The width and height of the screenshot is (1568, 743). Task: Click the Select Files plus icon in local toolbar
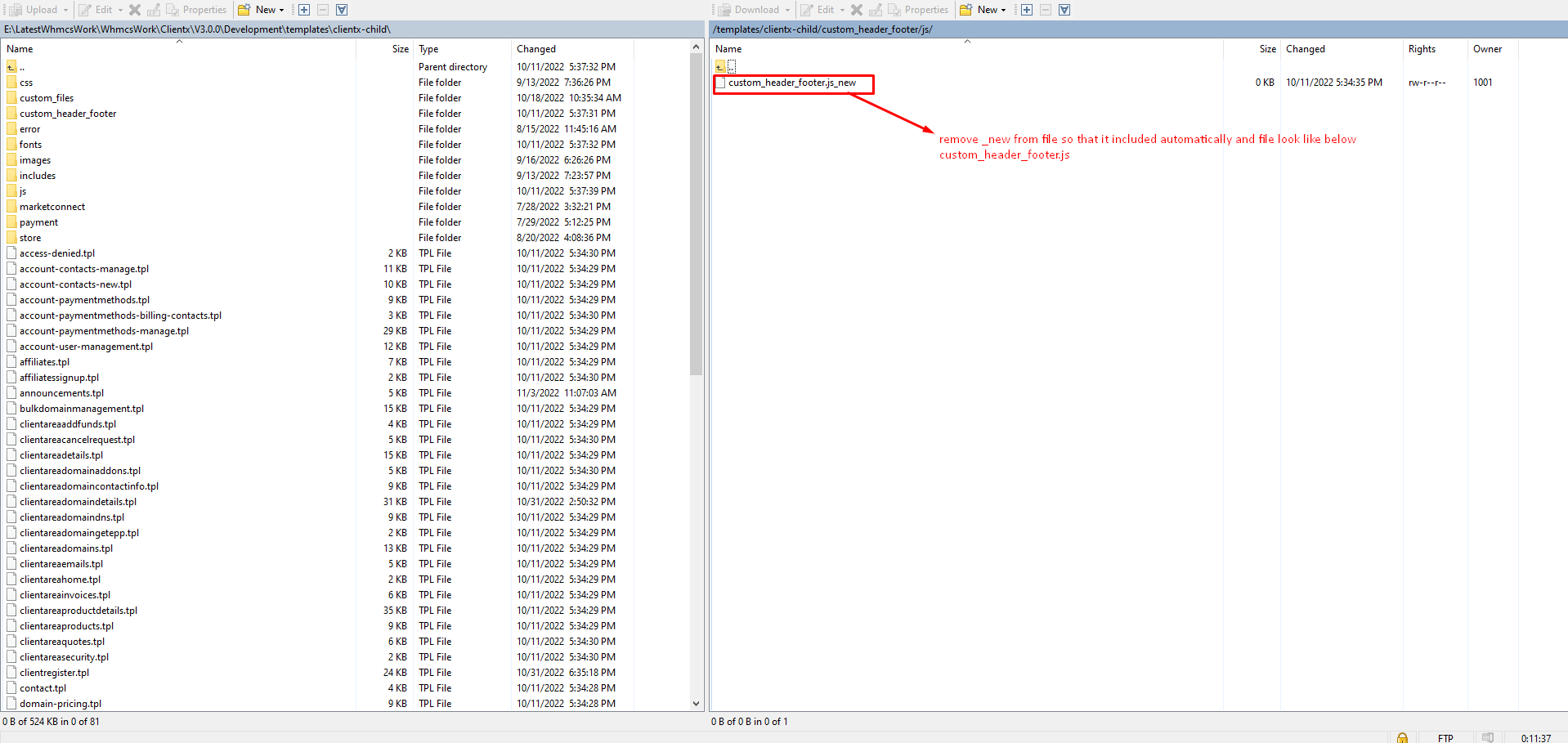click(x=304, y=10)
